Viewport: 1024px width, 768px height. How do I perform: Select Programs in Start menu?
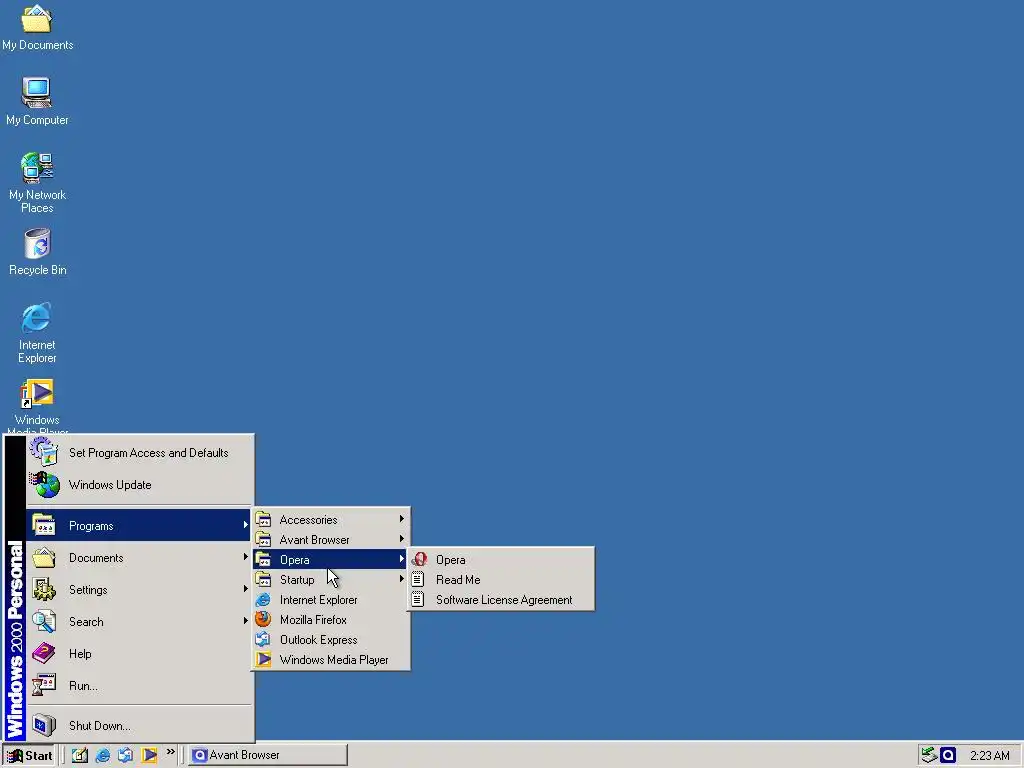140,526
